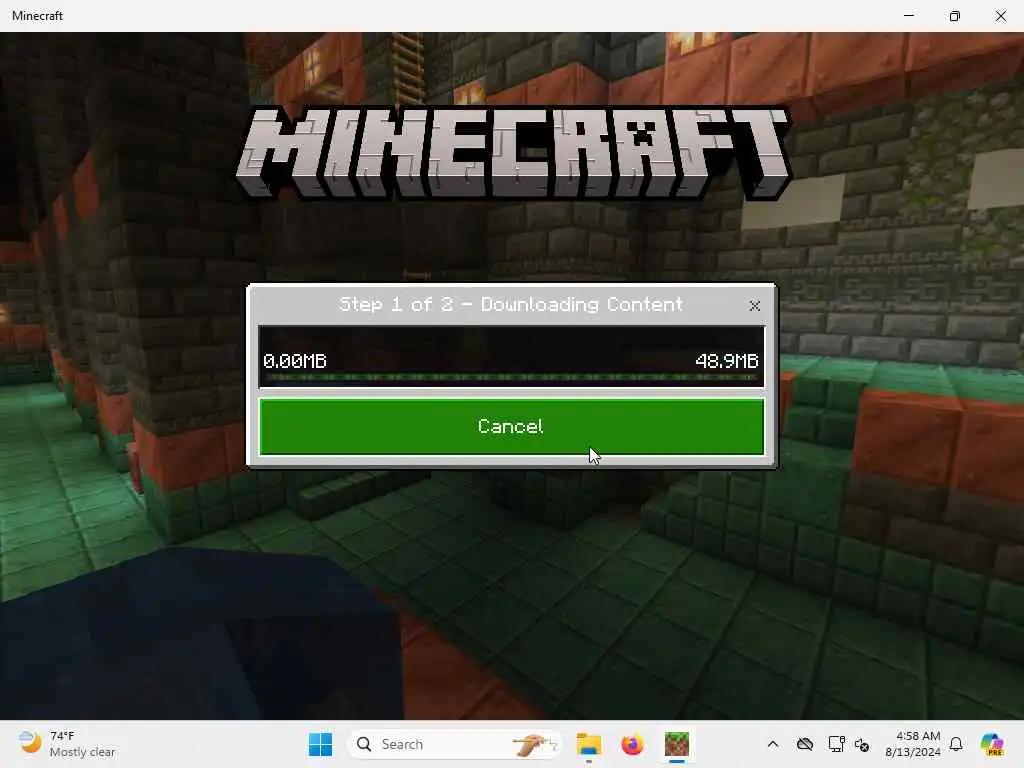The image size is (1024, 768).
Task: Click the Step 1 of 2 title
Action: pyautogui.click(x=511, y=304)
